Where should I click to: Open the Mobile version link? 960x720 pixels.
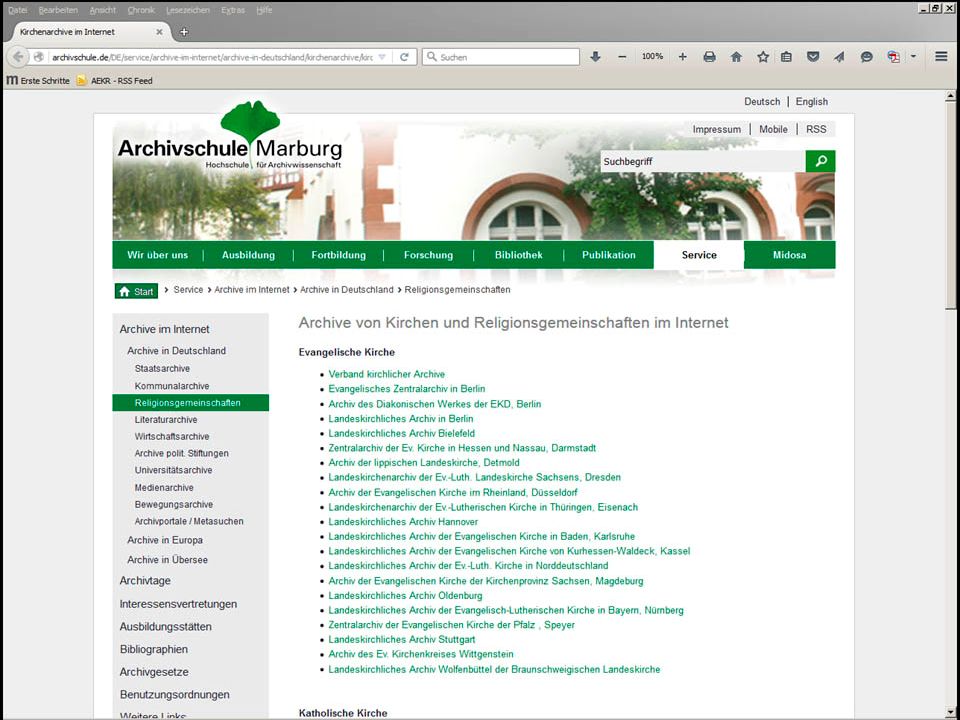click(773, 129)
